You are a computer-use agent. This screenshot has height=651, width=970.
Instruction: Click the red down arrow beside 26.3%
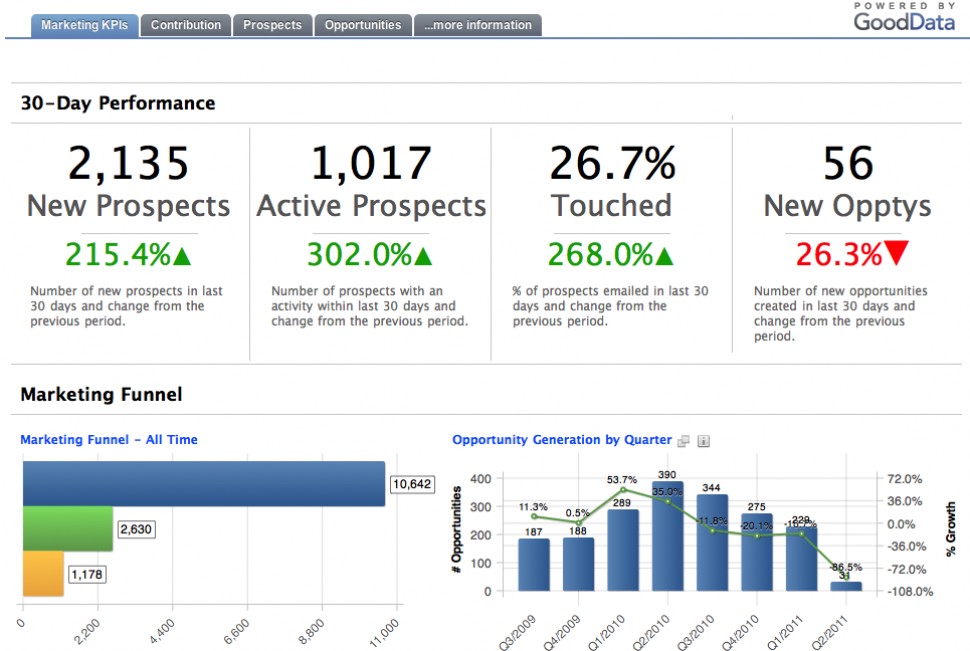897,255
